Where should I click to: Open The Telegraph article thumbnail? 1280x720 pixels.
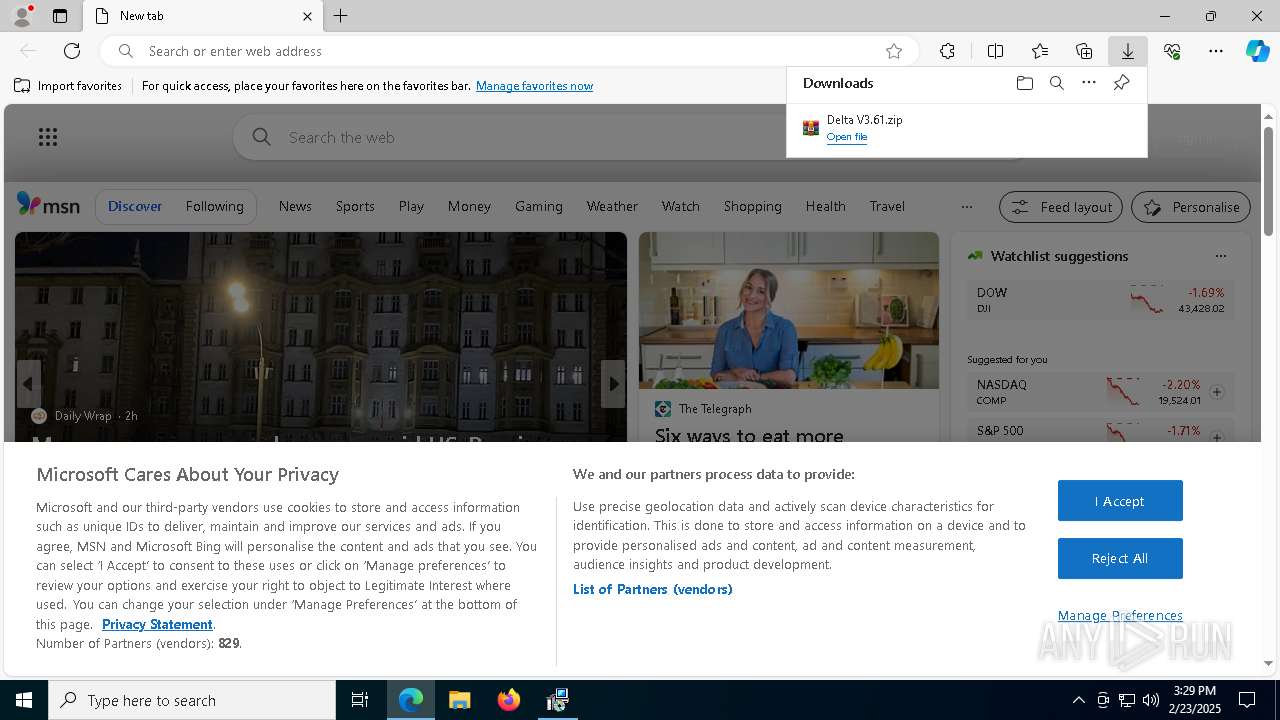click(x=789, y=311)
